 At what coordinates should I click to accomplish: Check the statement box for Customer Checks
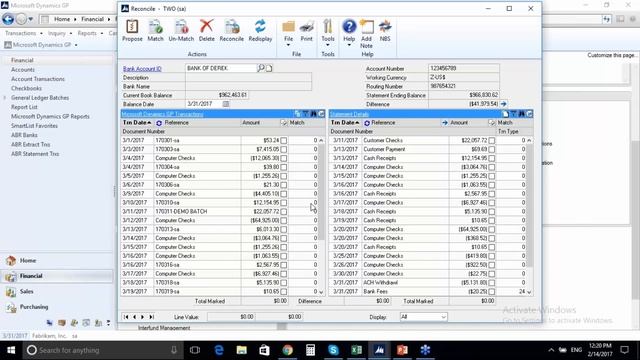[x=492, y=140]
